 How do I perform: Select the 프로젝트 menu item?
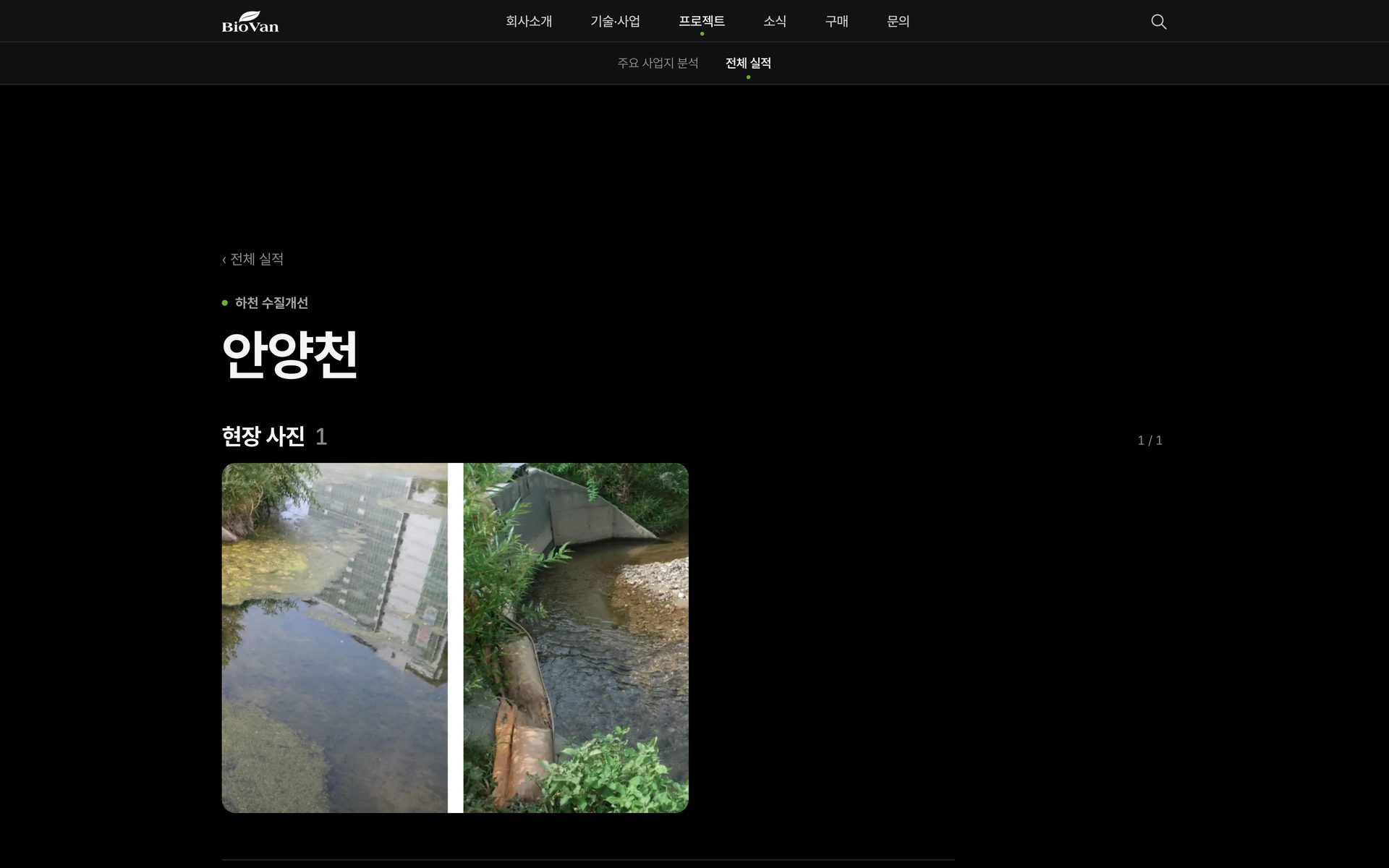tap(702, 22)
